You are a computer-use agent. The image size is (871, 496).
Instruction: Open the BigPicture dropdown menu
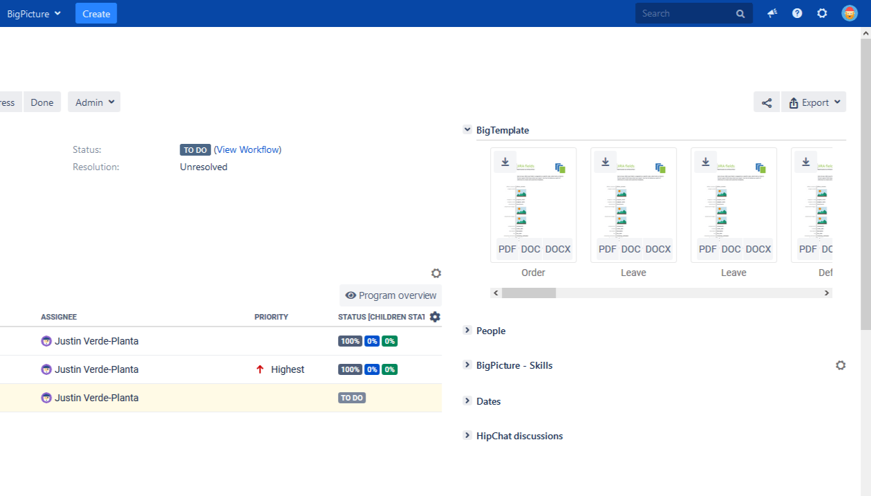33,14
